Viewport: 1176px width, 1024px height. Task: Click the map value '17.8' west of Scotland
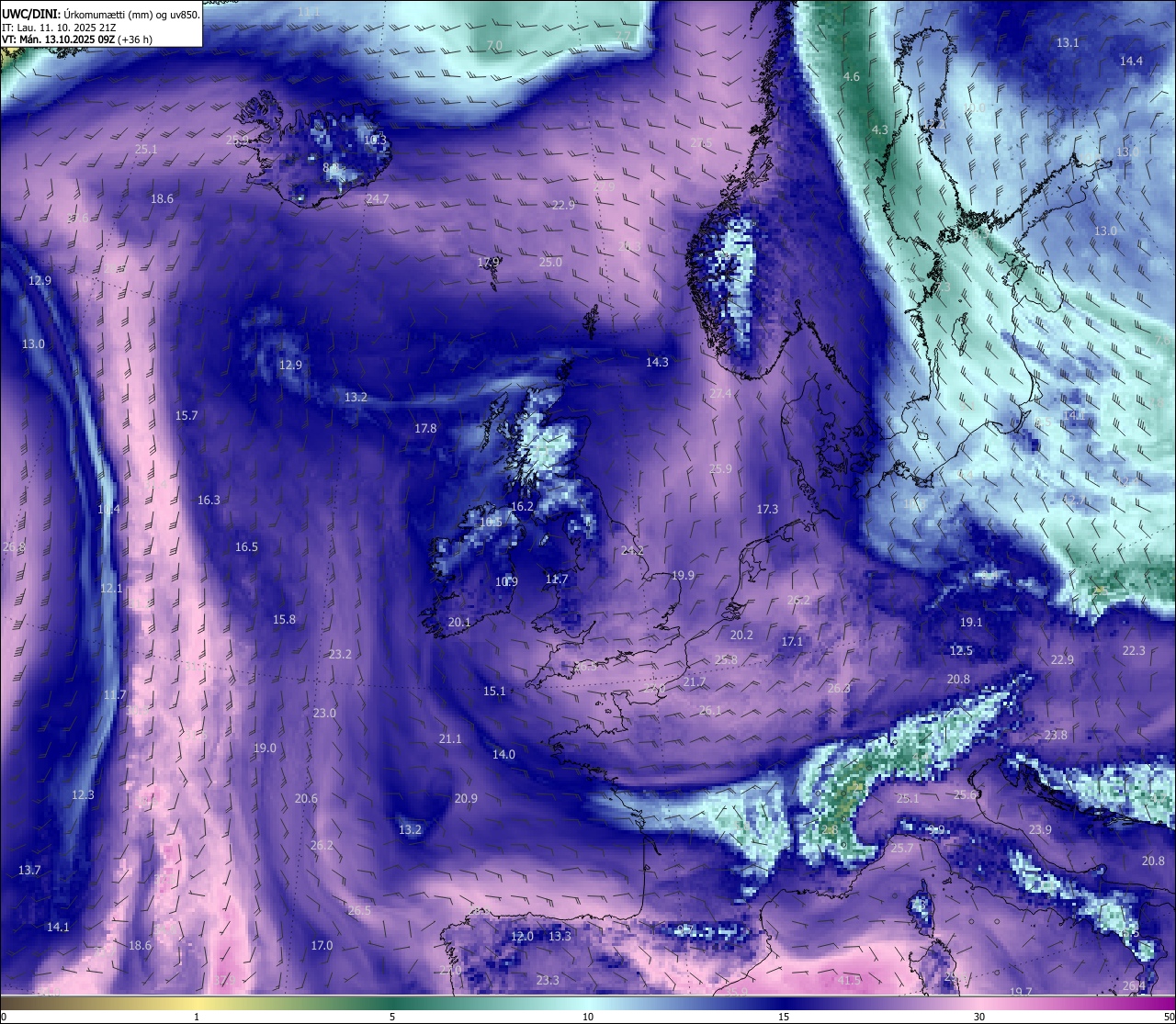425,428
